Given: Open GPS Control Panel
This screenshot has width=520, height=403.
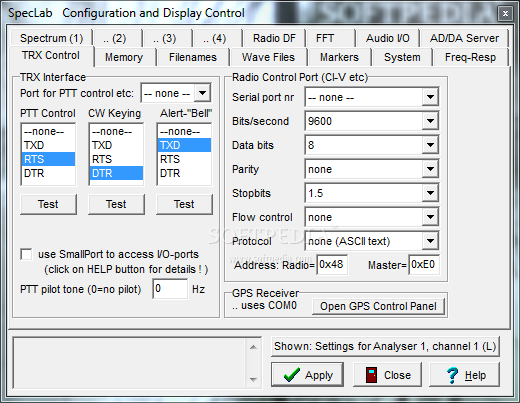Looking at the screenshot, I should 378,306.
